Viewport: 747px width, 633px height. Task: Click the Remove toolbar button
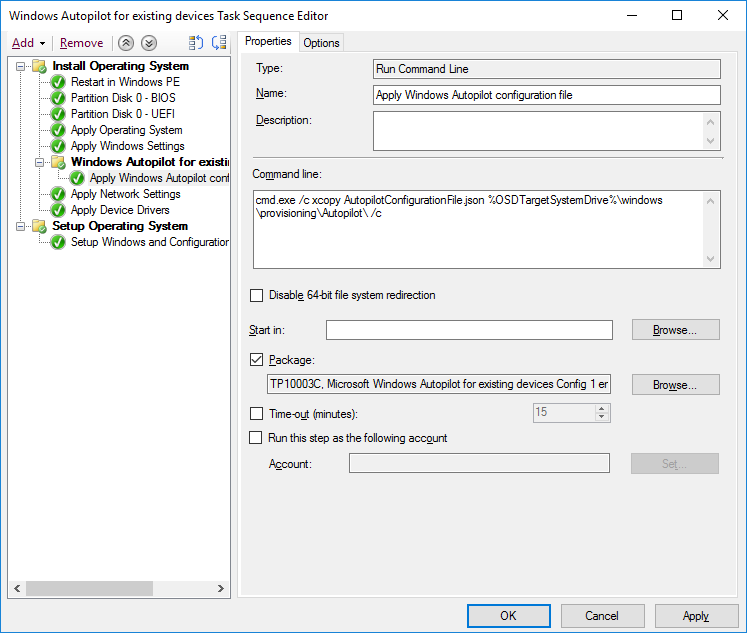(81, 43)
